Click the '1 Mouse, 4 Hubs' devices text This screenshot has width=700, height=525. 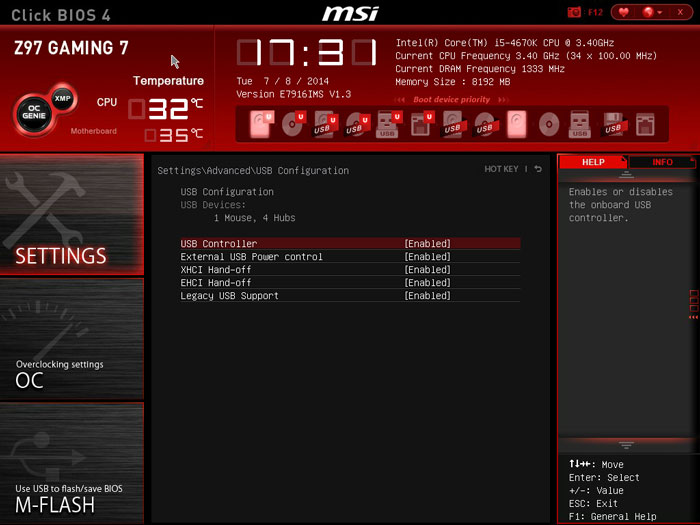254,218
